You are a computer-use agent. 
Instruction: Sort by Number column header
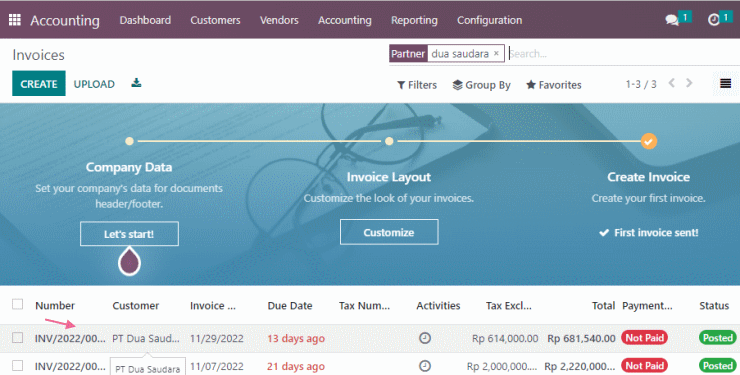[x=55, y=305]
